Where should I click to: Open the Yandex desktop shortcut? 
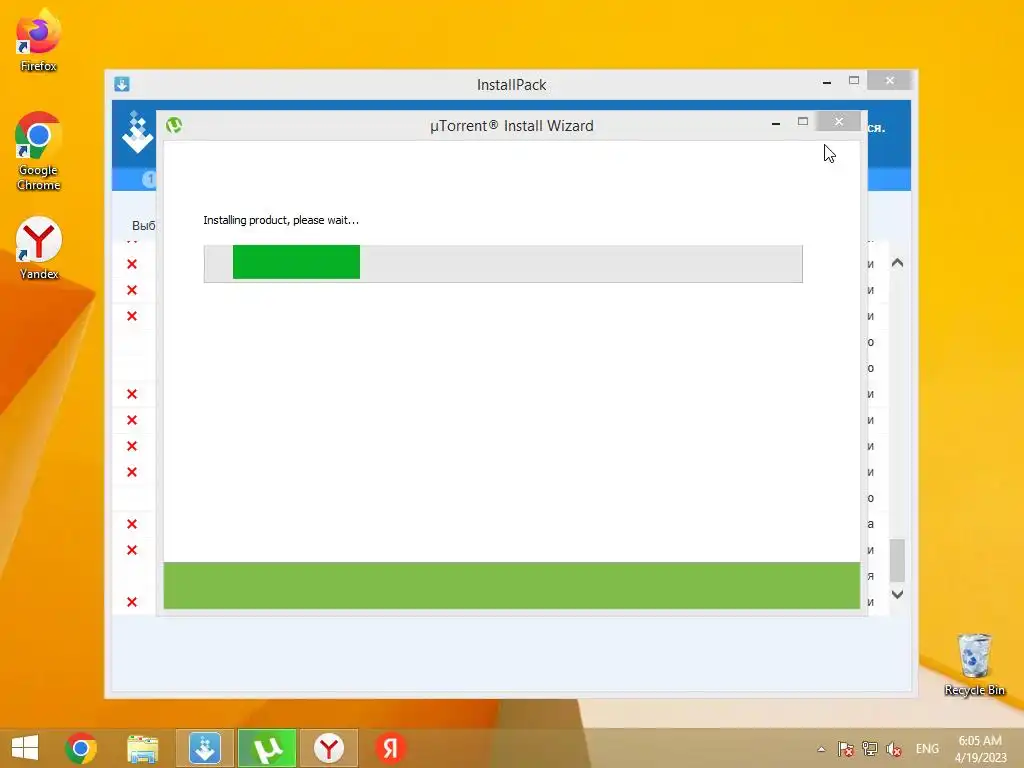click(39, 248)
